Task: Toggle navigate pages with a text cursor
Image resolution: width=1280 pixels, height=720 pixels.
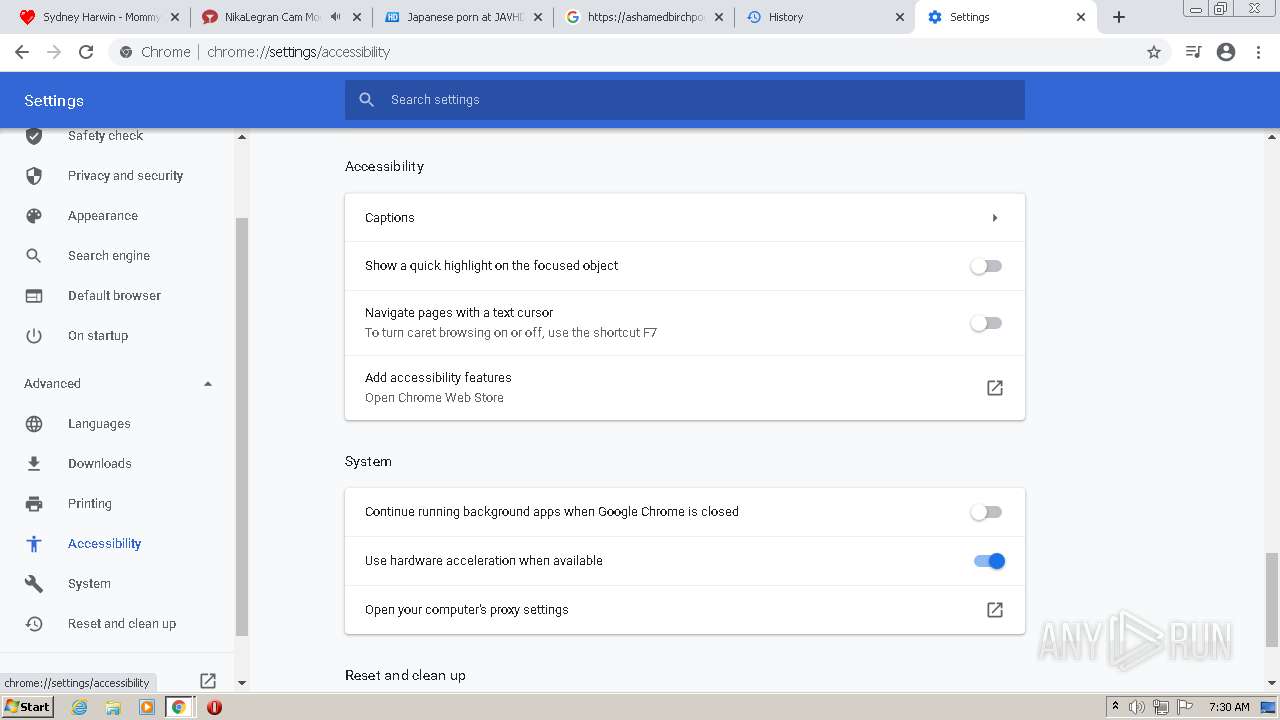Action: pos(986,323)
